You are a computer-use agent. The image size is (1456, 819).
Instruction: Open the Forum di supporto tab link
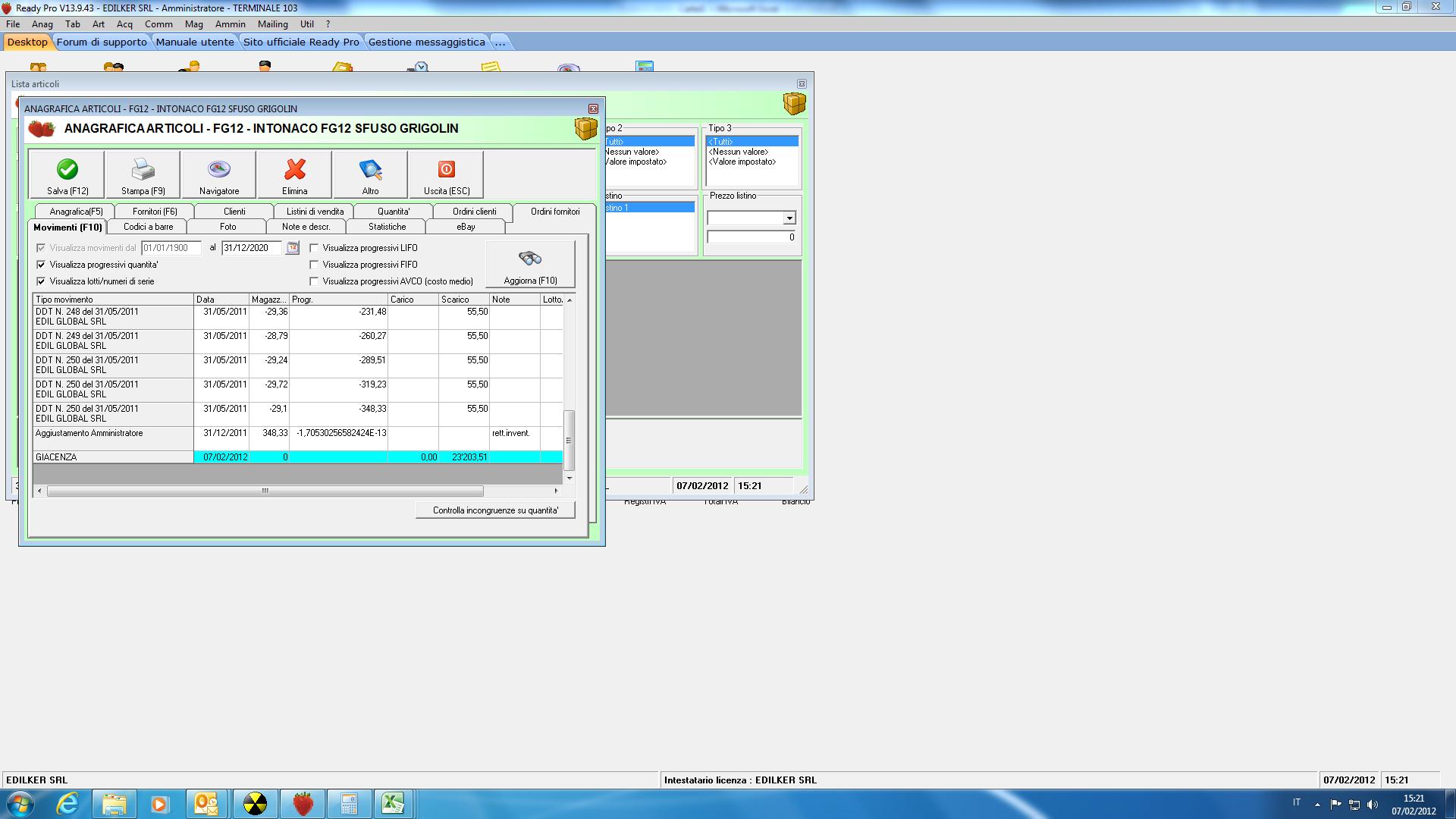102,42
